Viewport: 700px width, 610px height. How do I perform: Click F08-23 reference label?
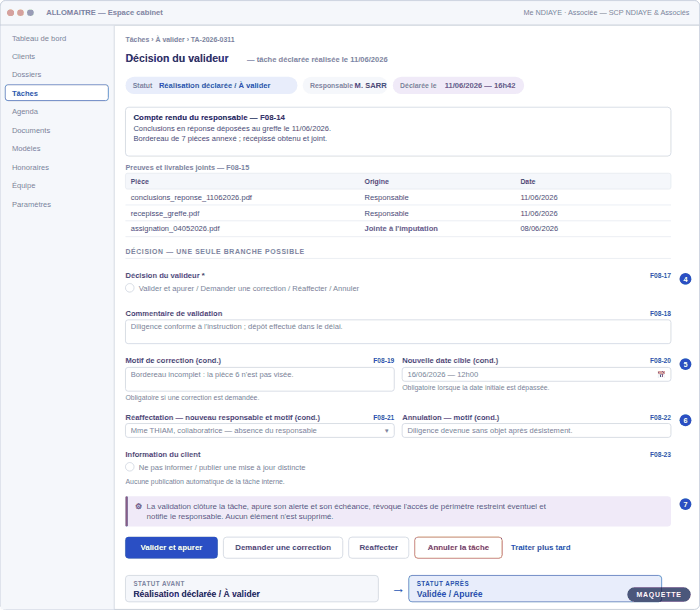(660, 455)
